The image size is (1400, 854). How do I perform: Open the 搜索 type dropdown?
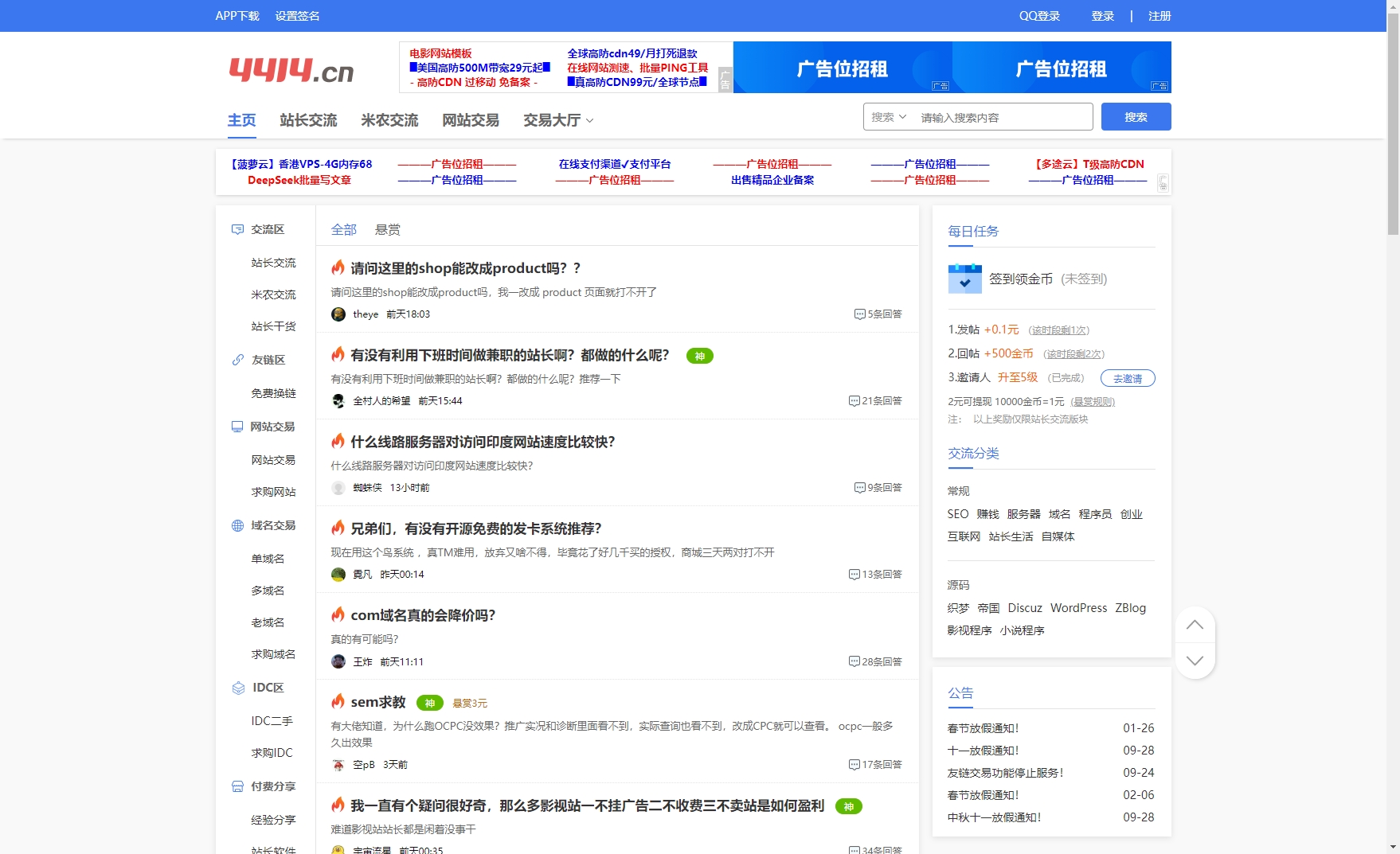889,117
